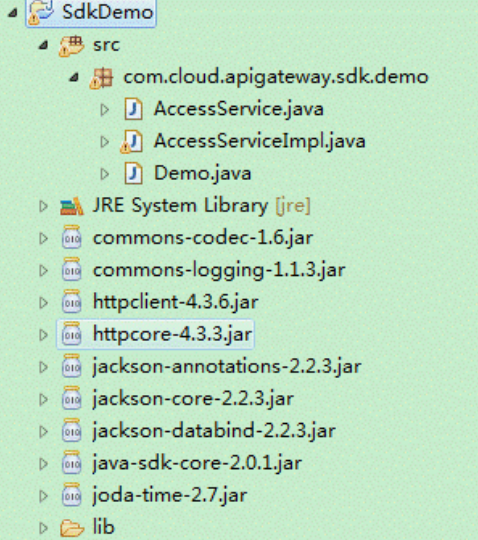Click the java-sdk-core-2.0.1.jar jar icon
Viewport: 478px width, 540px height.
[72, 463]
